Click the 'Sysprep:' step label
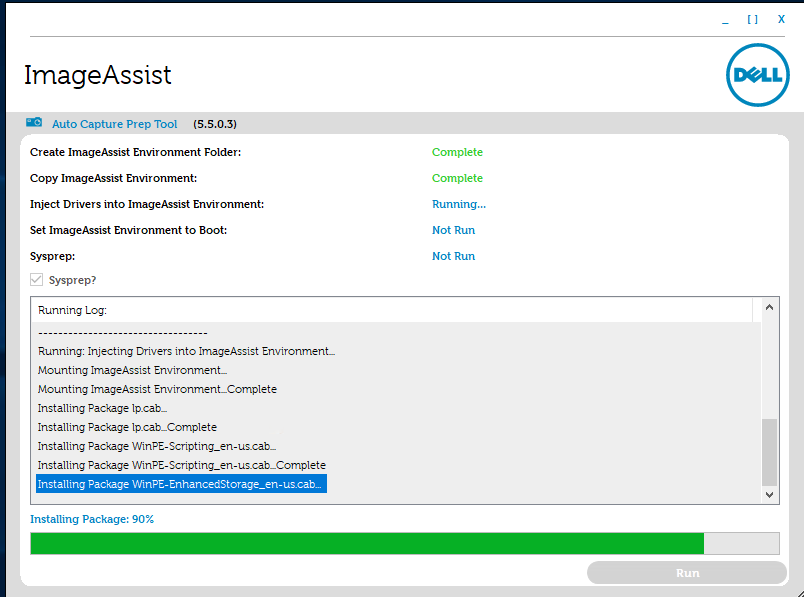 52,256
